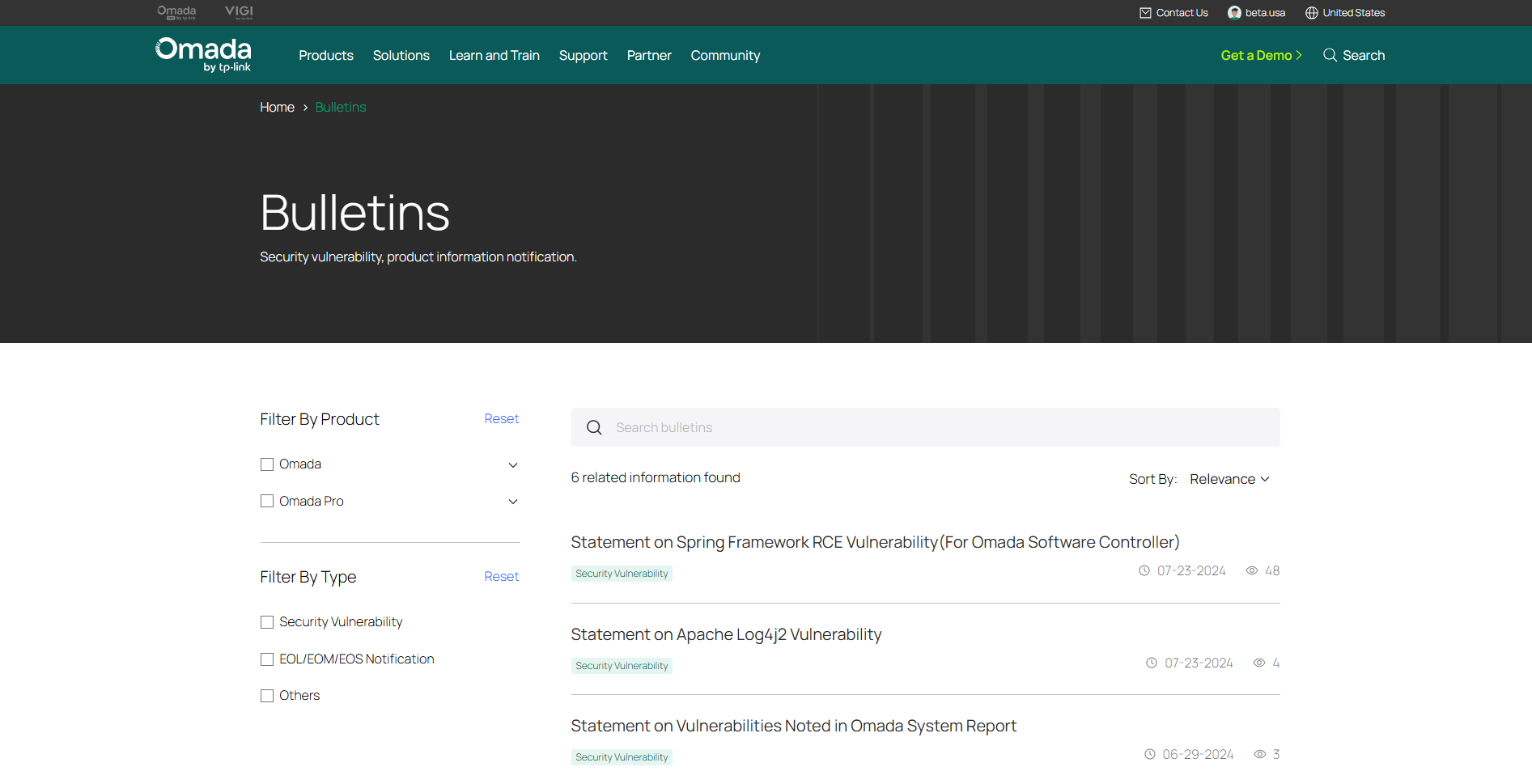Click the Home breadcrumb link
The width and height of the screenshot is (1532, 784).
pos(277,107)
